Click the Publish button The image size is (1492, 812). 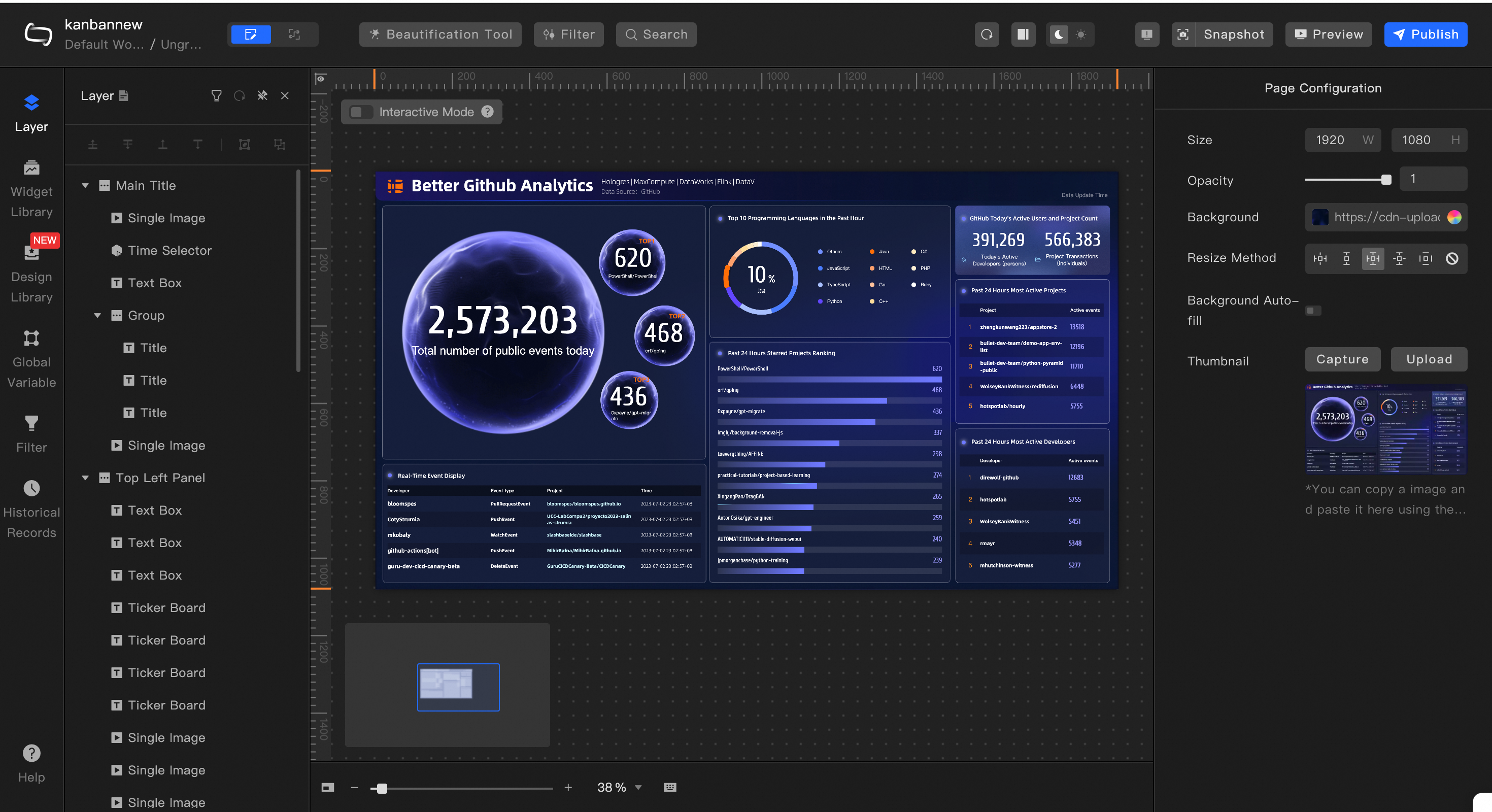(x=1426, y=34)
